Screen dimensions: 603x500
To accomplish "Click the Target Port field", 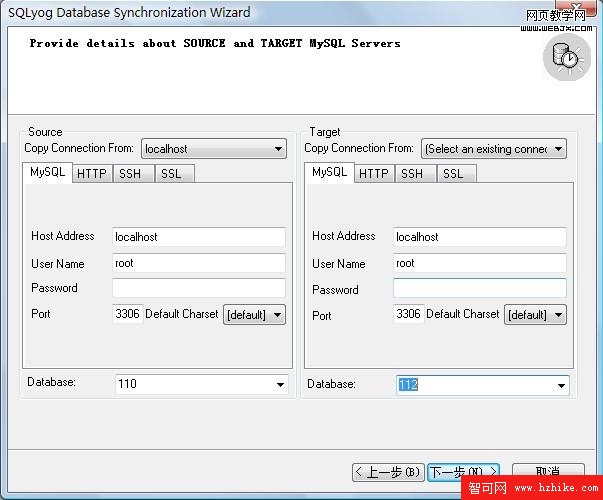I will tap(409, 314).
